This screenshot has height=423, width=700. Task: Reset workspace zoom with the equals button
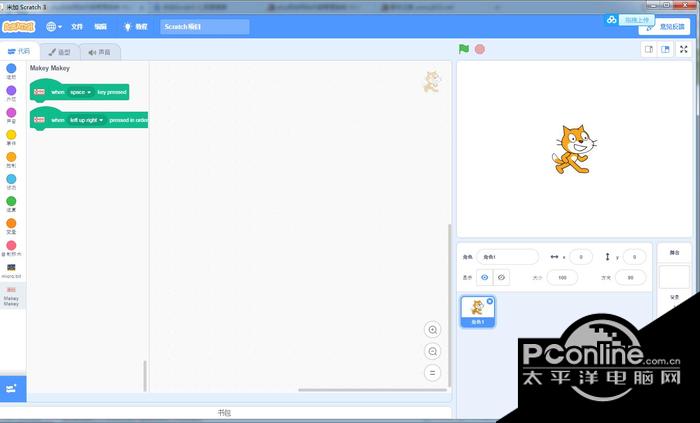pyautogui.click(x=432, y=373)
